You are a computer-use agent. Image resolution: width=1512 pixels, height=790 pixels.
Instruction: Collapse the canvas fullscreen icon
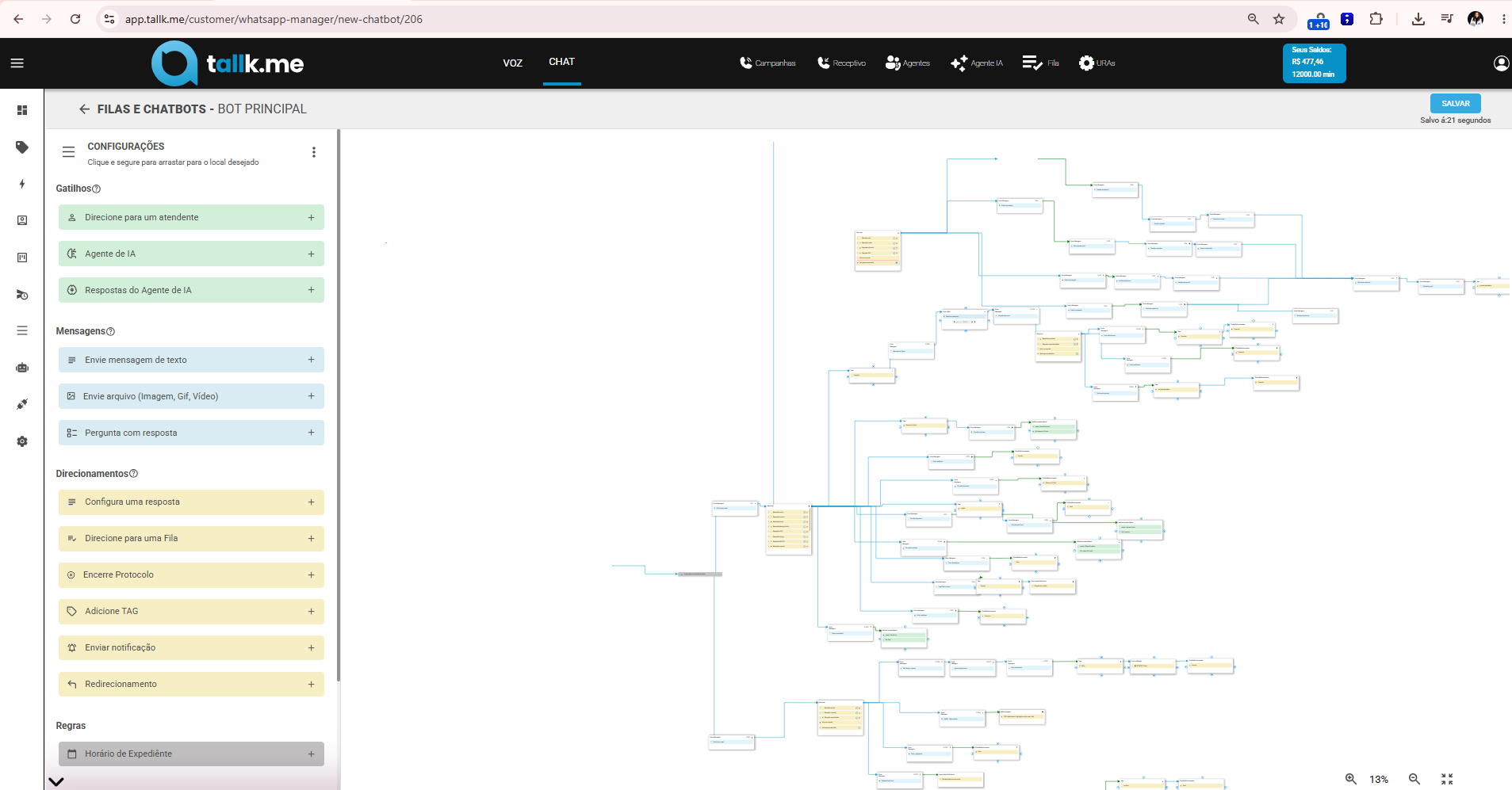pos(1447,779)
